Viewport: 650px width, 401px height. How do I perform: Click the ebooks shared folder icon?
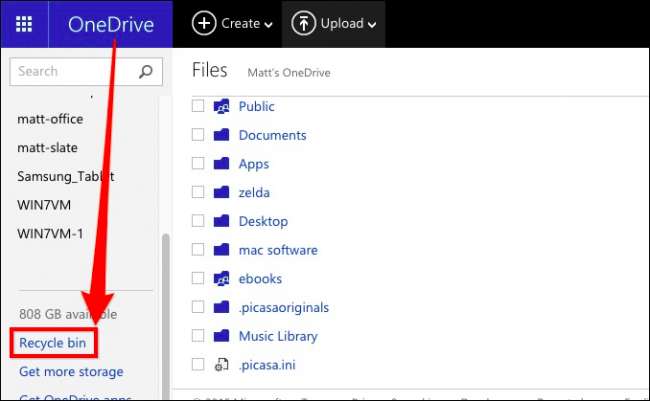tap(222, 279)
